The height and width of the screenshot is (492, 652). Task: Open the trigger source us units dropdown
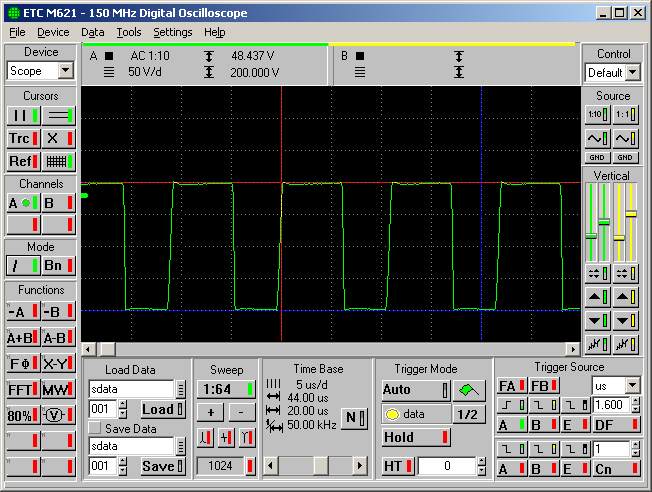632,386
